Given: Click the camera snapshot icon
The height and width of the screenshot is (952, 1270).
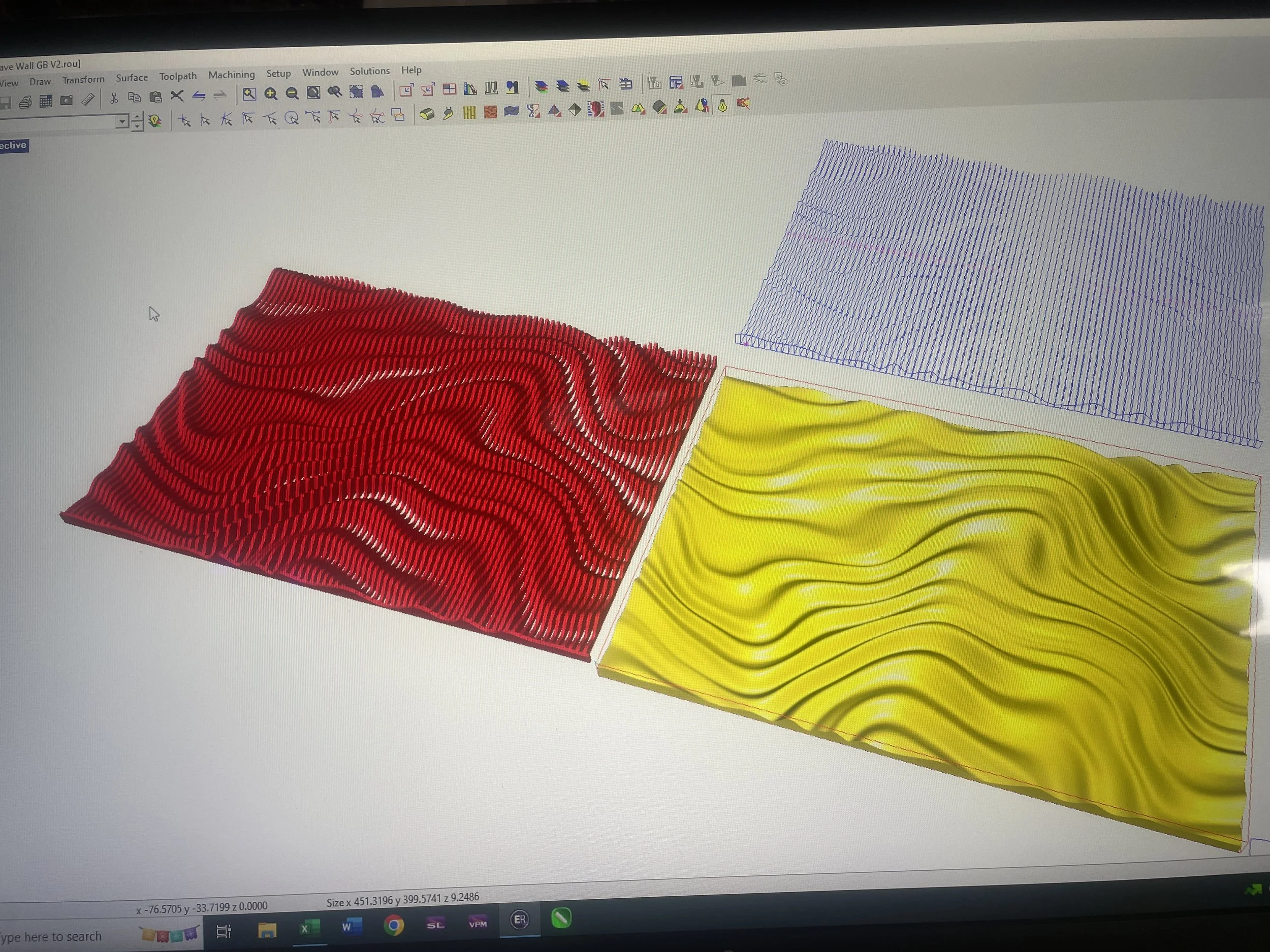Looking at the screenshot, I should point(67,101).
